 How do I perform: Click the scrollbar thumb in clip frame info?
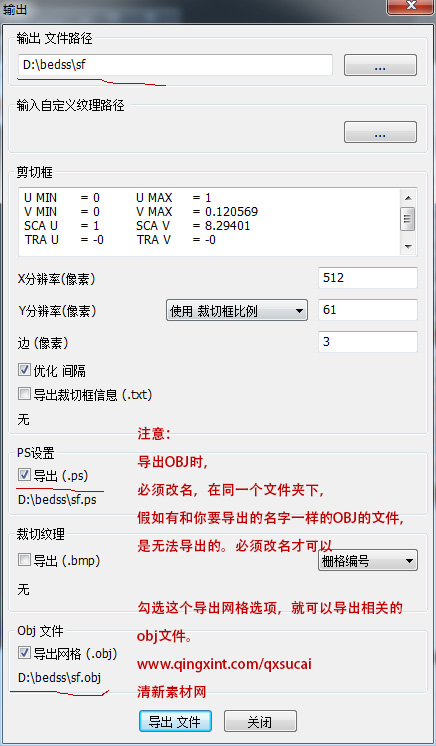tap(408, 219)
